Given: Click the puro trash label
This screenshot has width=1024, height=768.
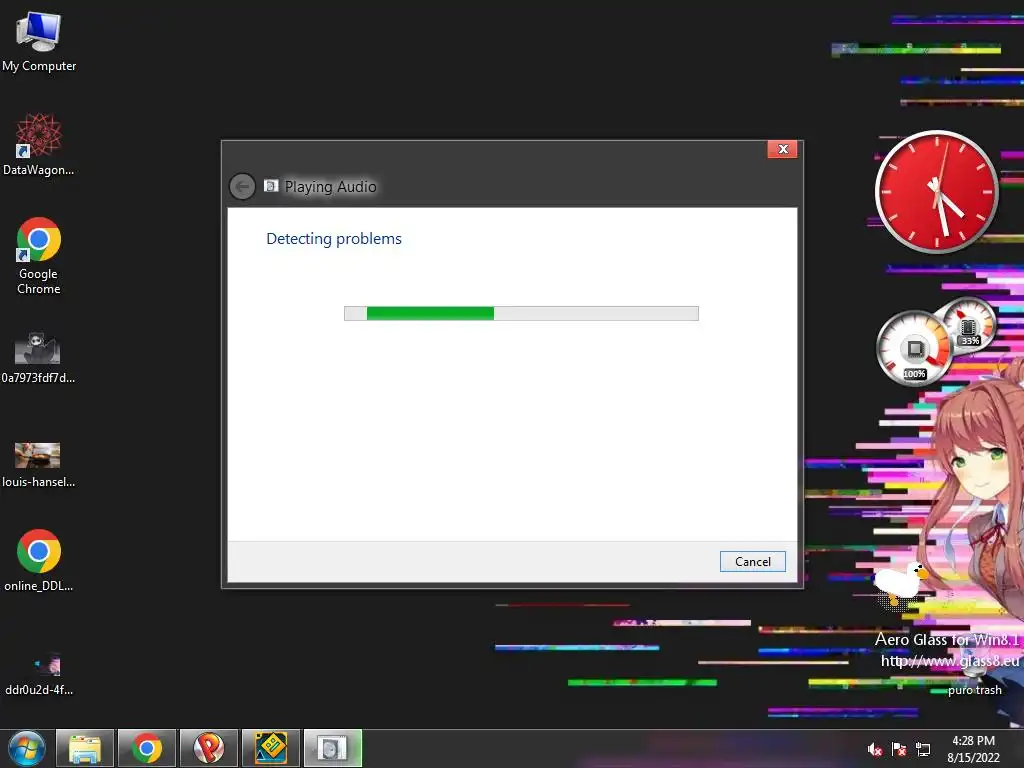Looking at the screenshot, I should pyautogui.click(x=974, y=690).
